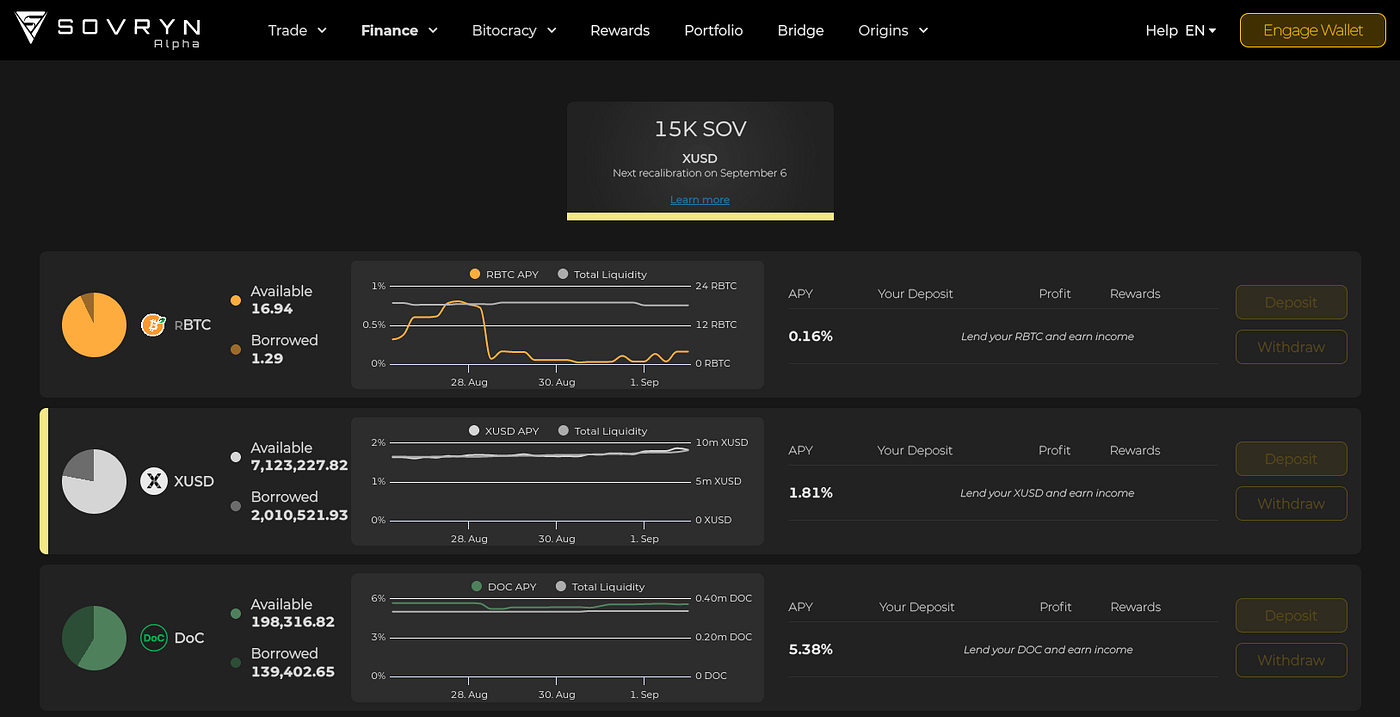Click Deposit for the RBTC pool
This screenshot has width=1400, height=717.
1291,302
